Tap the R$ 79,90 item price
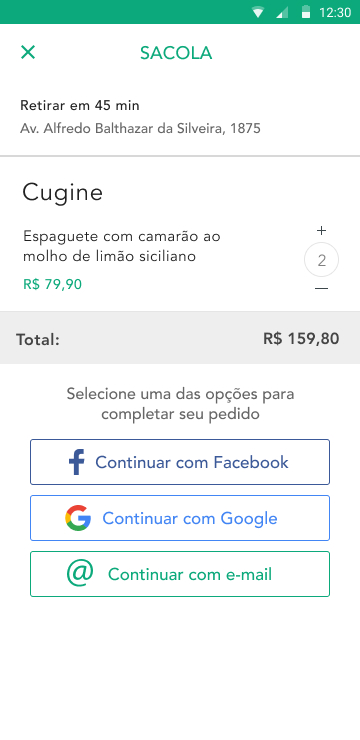Screen dimensions: 360x740 point(52,285)
